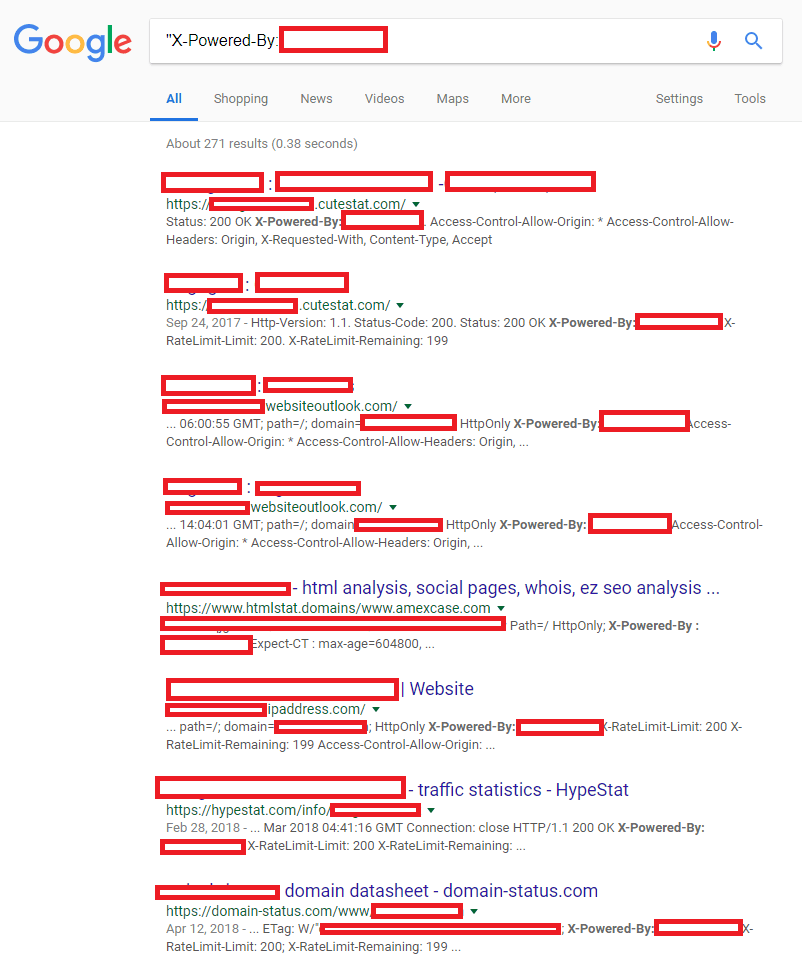Image resolution: width=802 pixels, height=957 pixels.
Task: Switch to the Shopping results tab
Action: (x=240, y=99)
